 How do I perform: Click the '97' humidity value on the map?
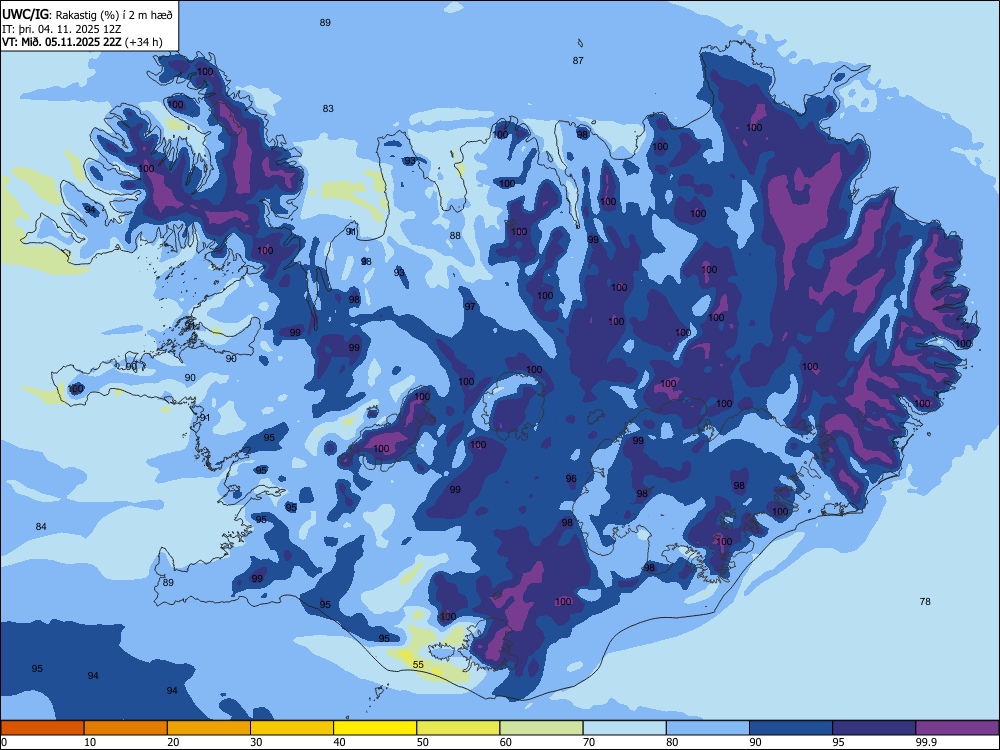[x=470, y=307]
